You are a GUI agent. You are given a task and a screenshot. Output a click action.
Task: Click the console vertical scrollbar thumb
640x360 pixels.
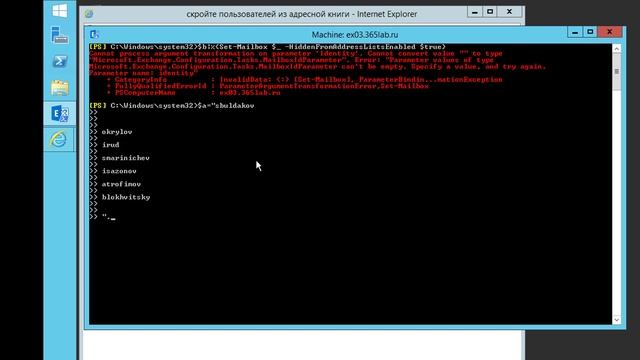click(x=616, y=71)
